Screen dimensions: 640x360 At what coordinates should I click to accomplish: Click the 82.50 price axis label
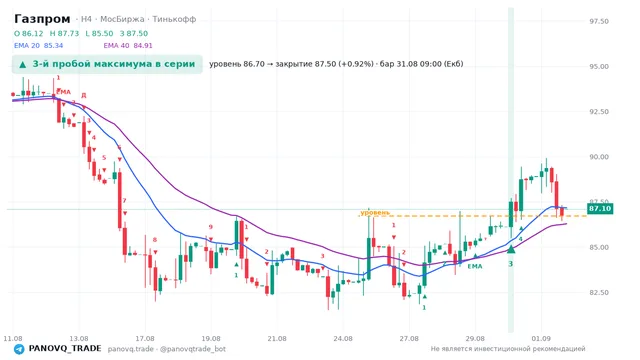point(599,293)
